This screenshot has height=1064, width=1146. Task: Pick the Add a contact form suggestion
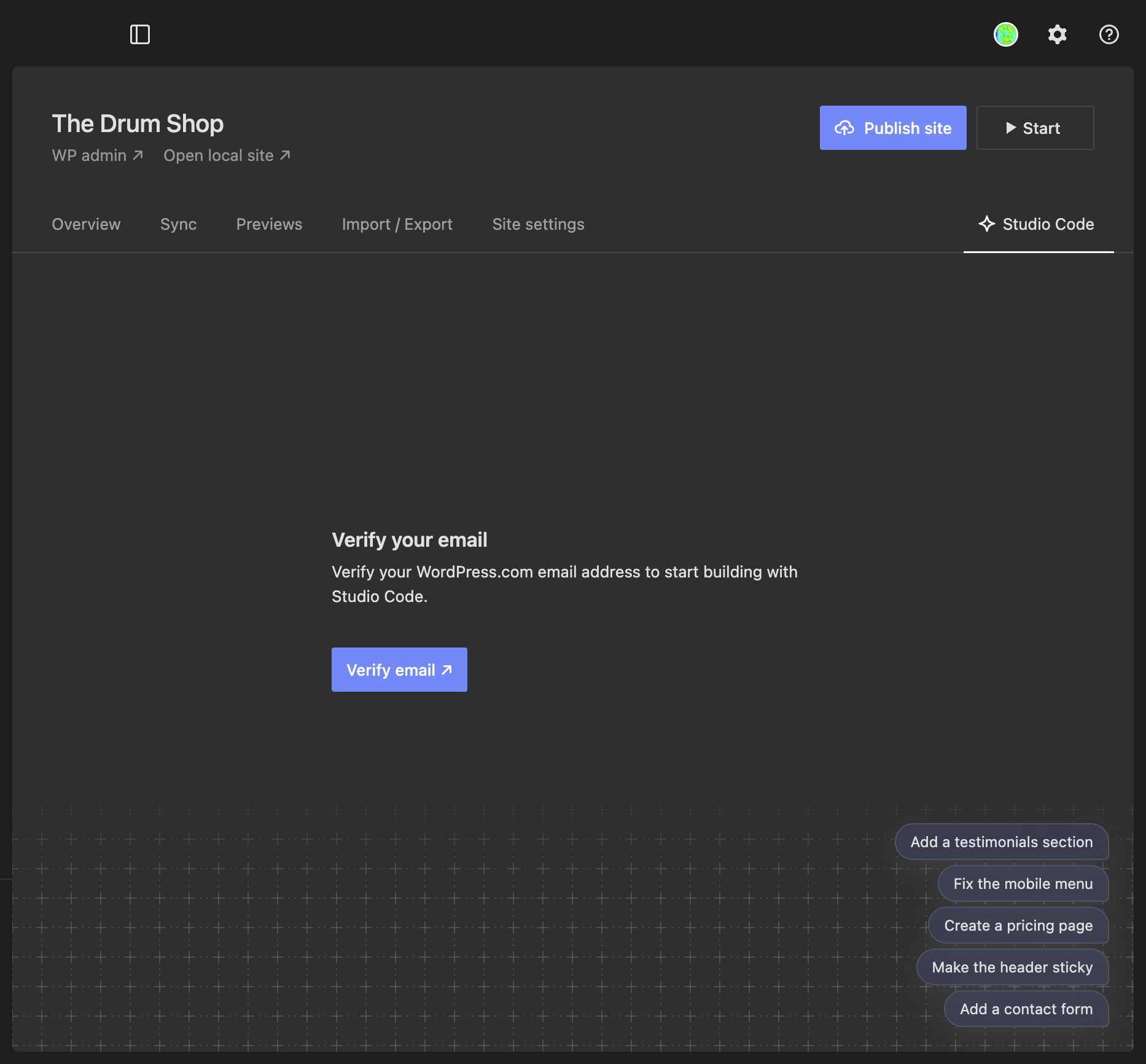(x=1026, y=1009)
